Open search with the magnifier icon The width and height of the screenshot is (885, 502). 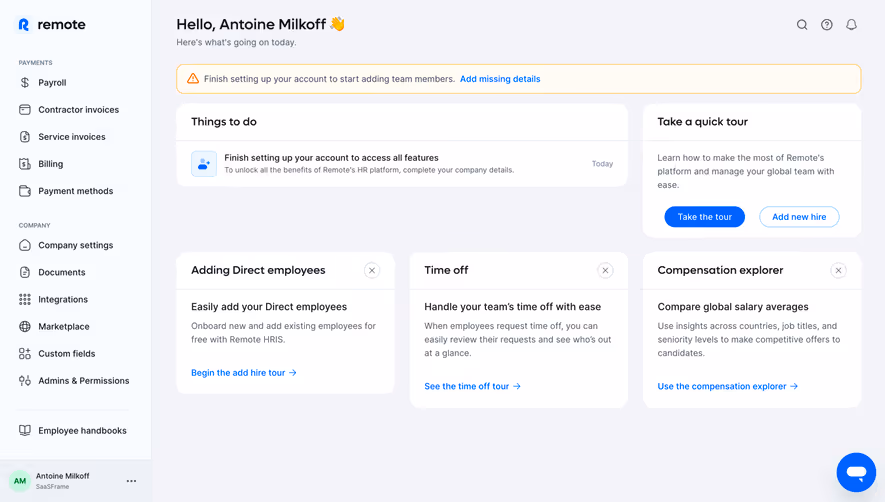(x=802, y=25)
